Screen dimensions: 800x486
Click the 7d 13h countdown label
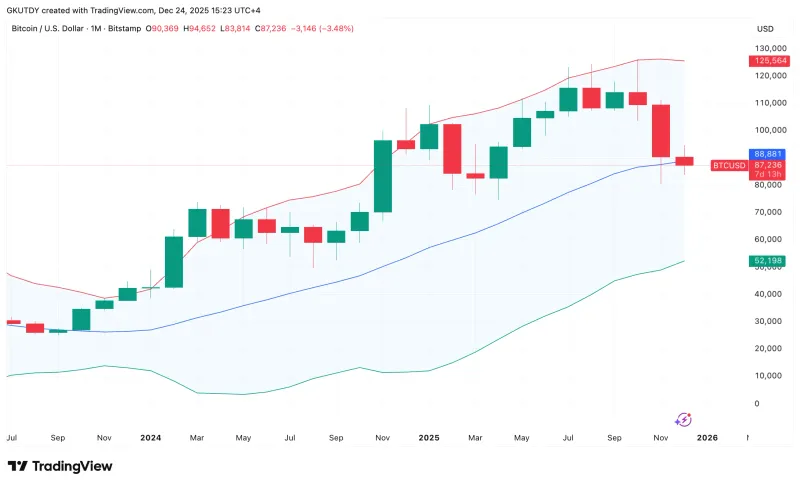click(767, 174)
